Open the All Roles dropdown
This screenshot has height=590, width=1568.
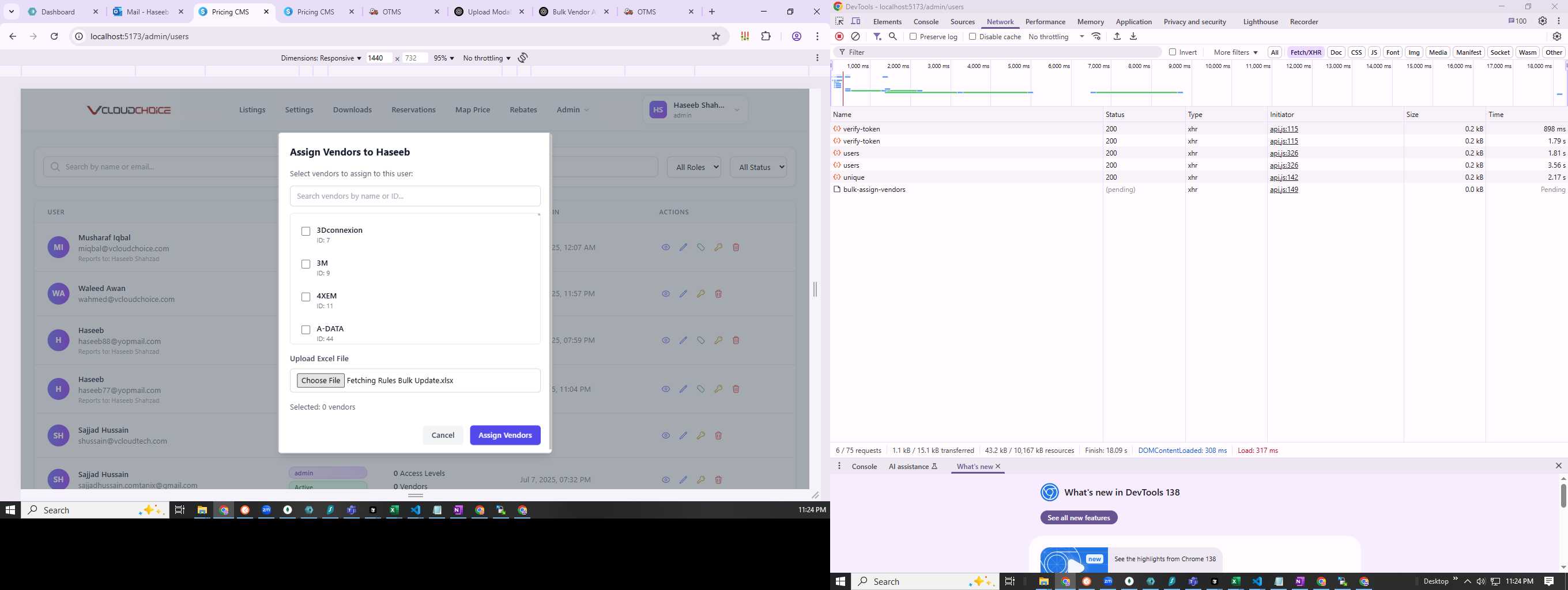click(x=694, y=167)
